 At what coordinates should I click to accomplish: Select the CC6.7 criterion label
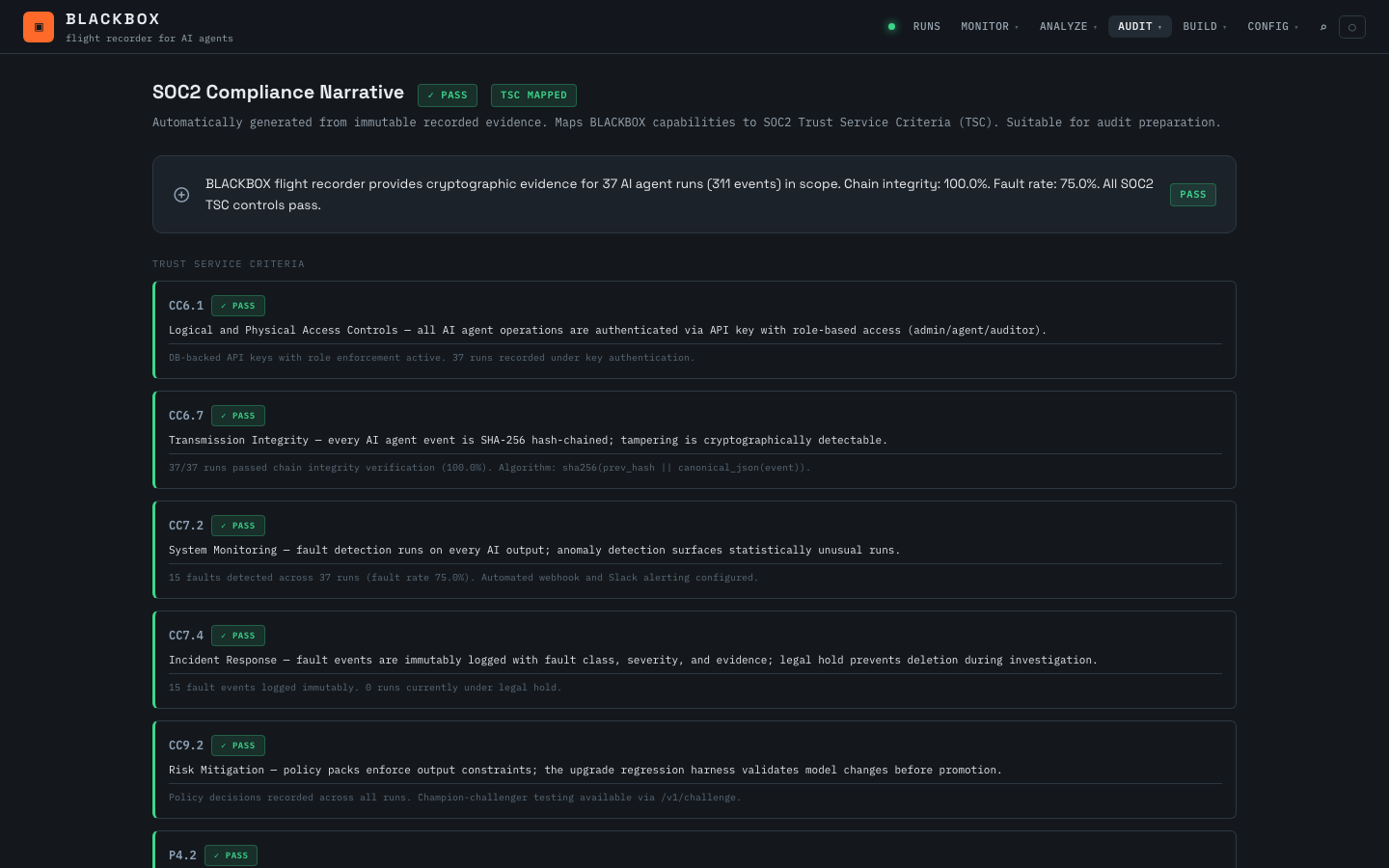pos(186,416)
